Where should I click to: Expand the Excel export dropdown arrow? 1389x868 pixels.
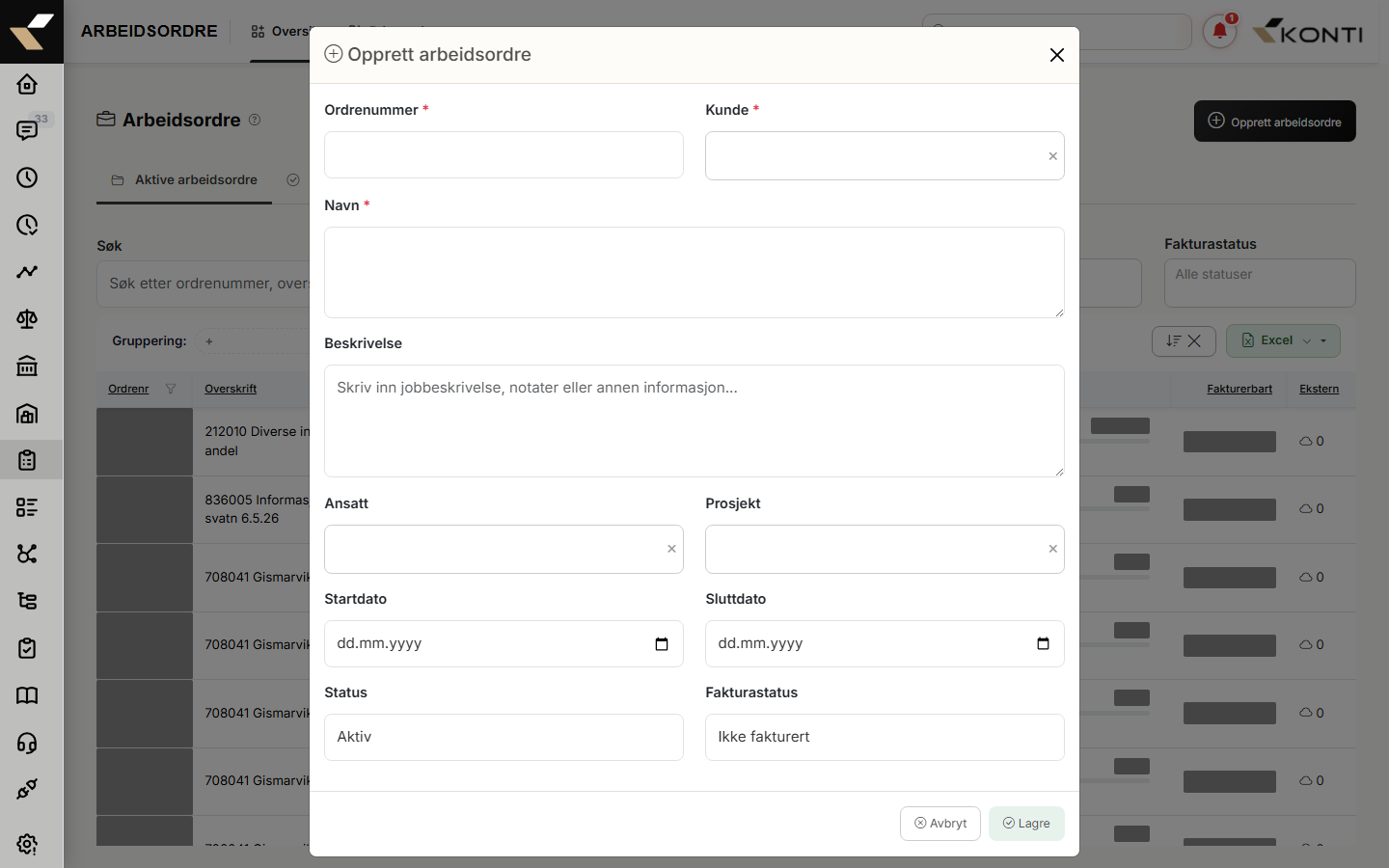pos(1323,340)
